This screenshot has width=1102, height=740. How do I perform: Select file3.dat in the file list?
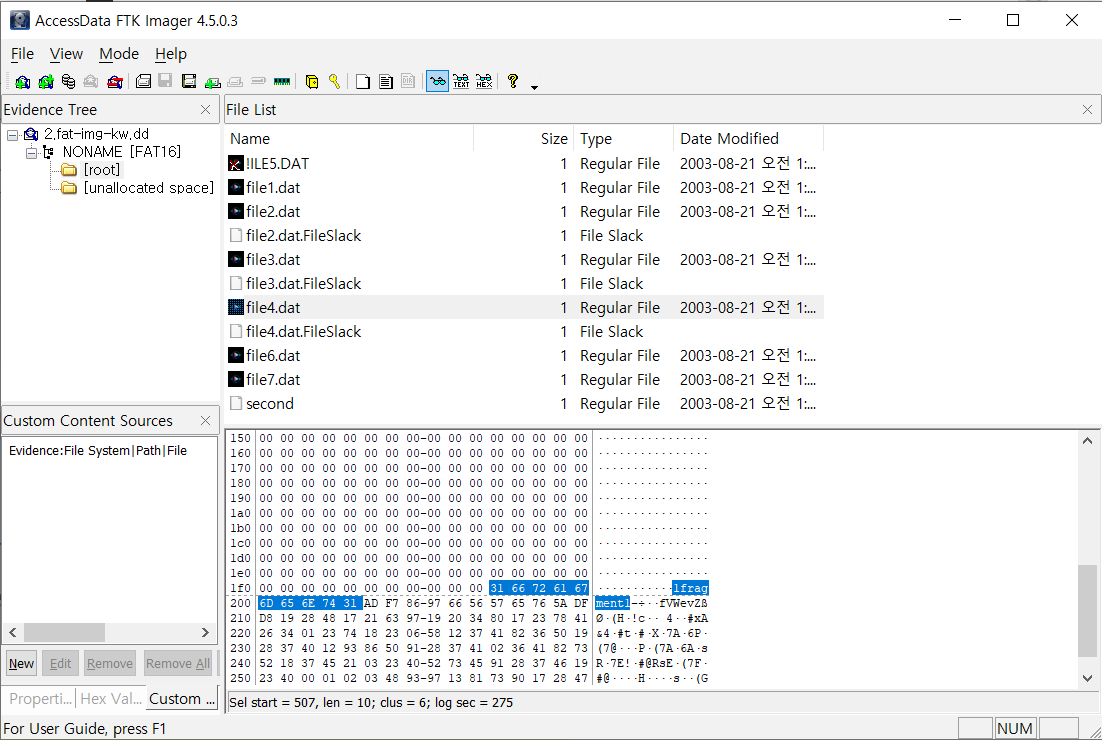coord(273,260)
